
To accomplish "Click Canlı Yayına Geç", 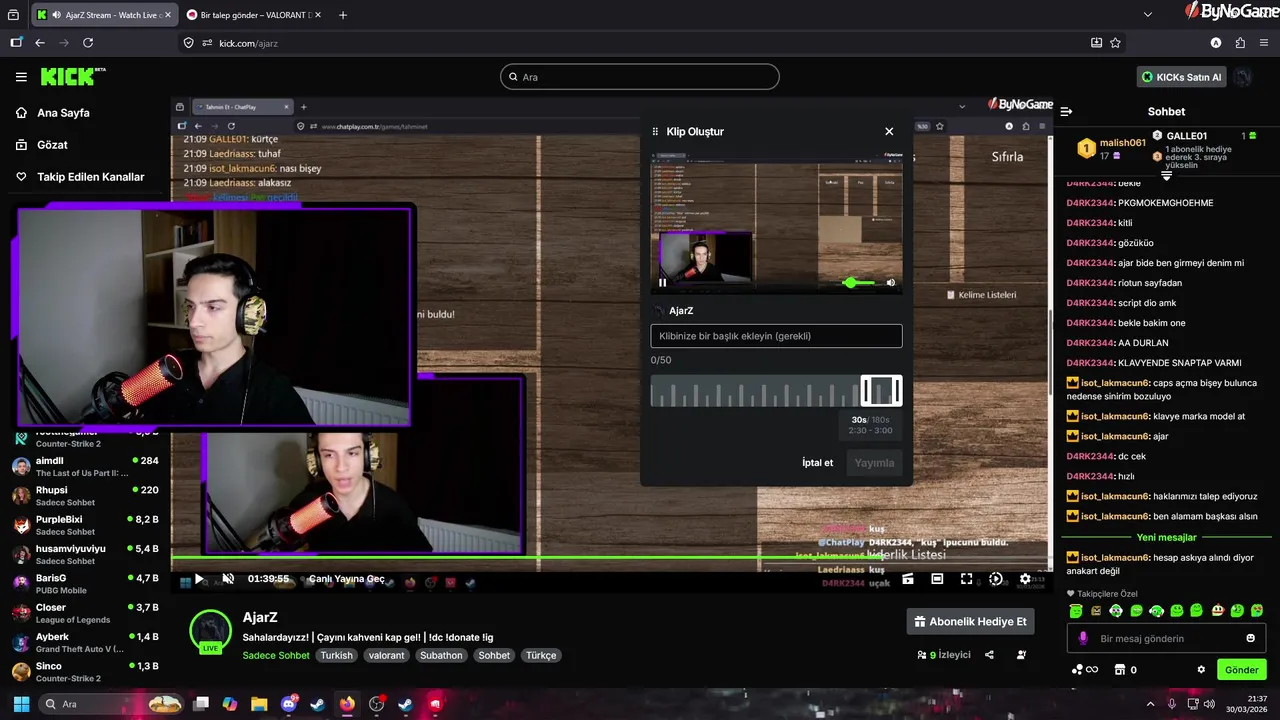I will coord(346,579).
